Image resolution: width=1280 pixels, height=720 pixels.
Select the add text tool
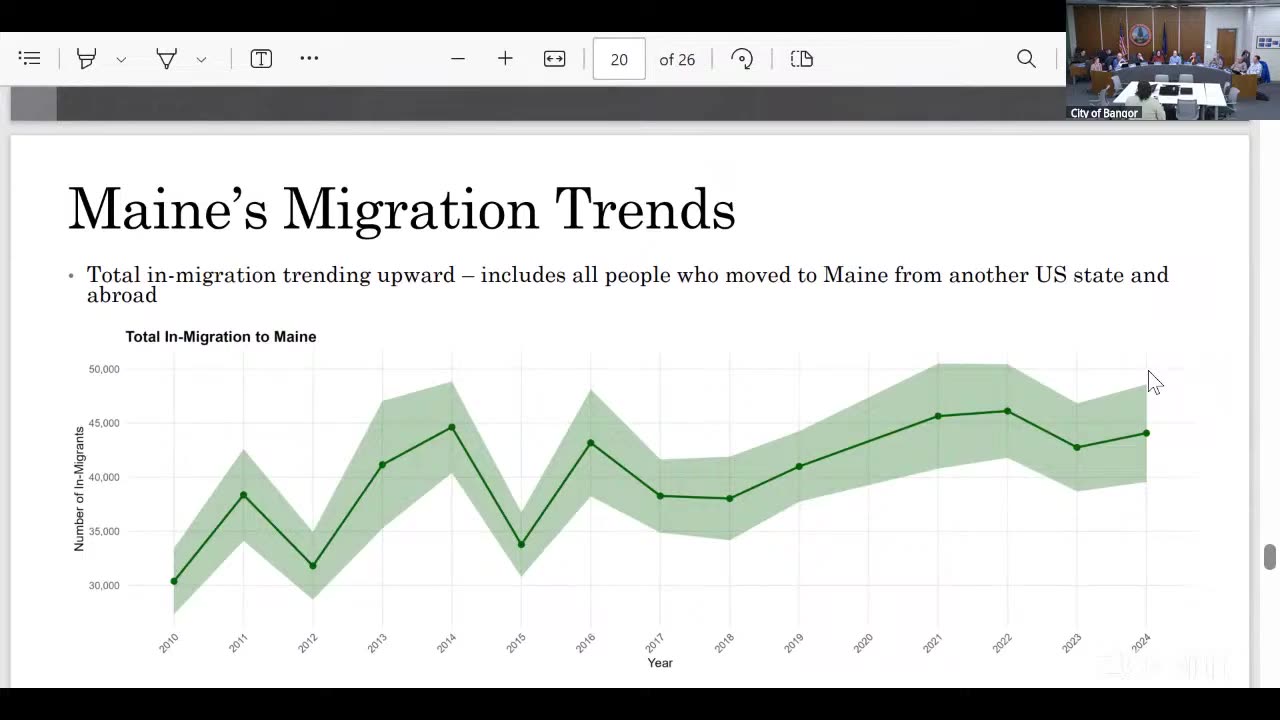(261, 59)
